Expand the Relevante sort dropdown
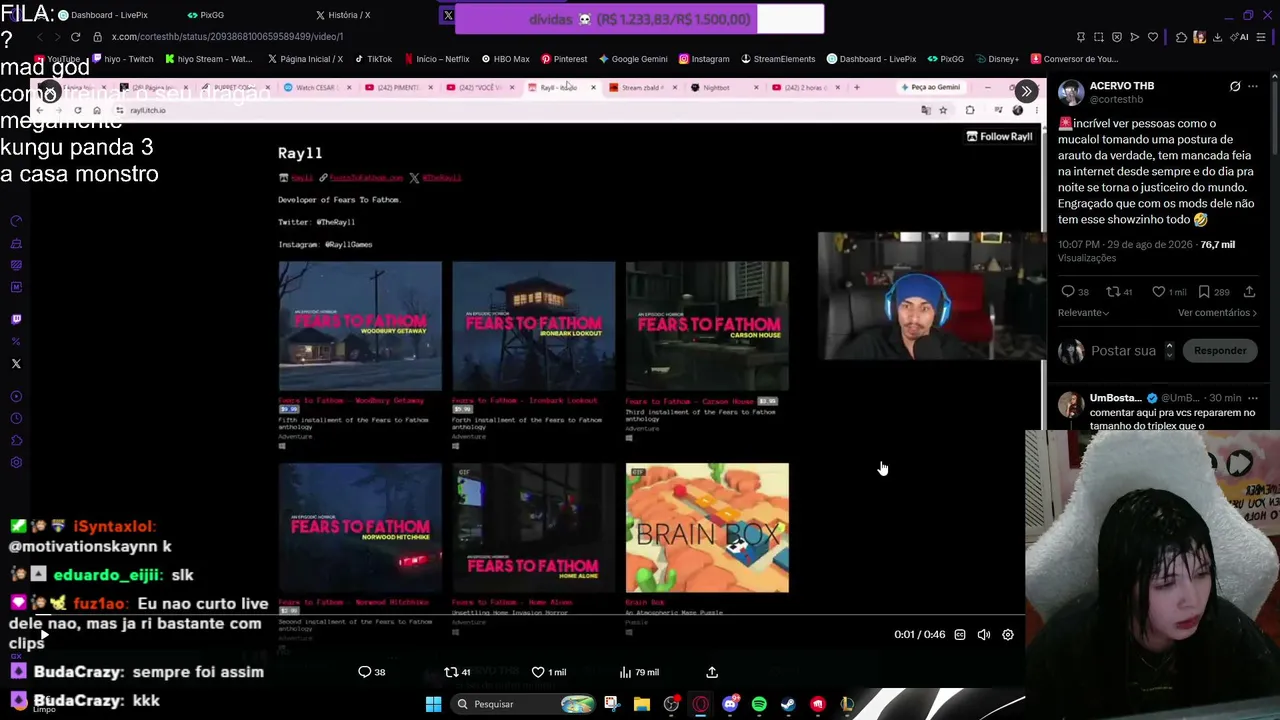 (1084, 313)
